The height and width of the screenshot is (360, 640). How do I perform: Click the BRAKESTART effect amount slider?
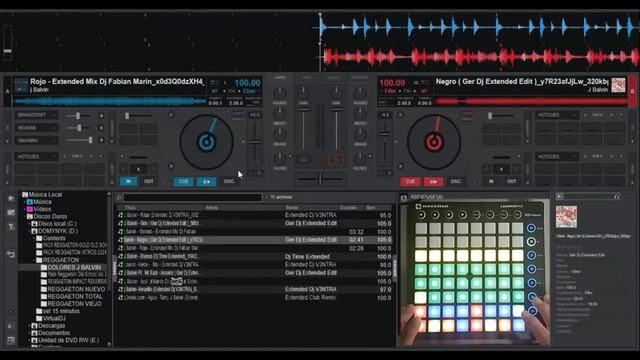[78, 116]
